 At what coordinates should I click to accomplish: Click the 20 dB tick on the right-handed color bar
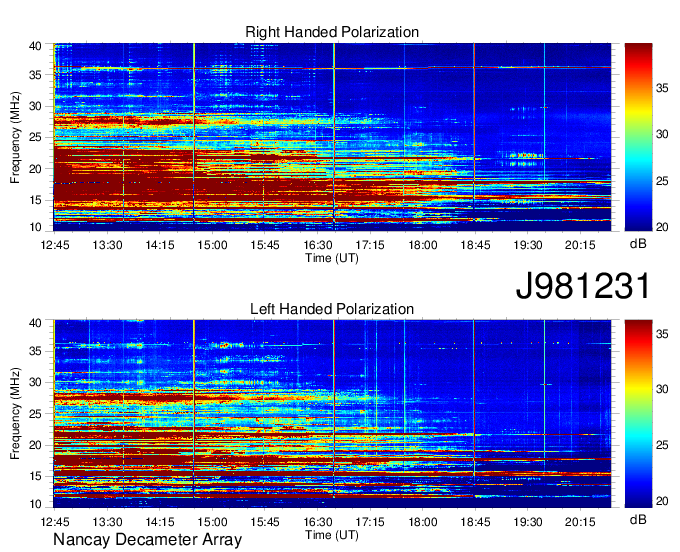662,227
